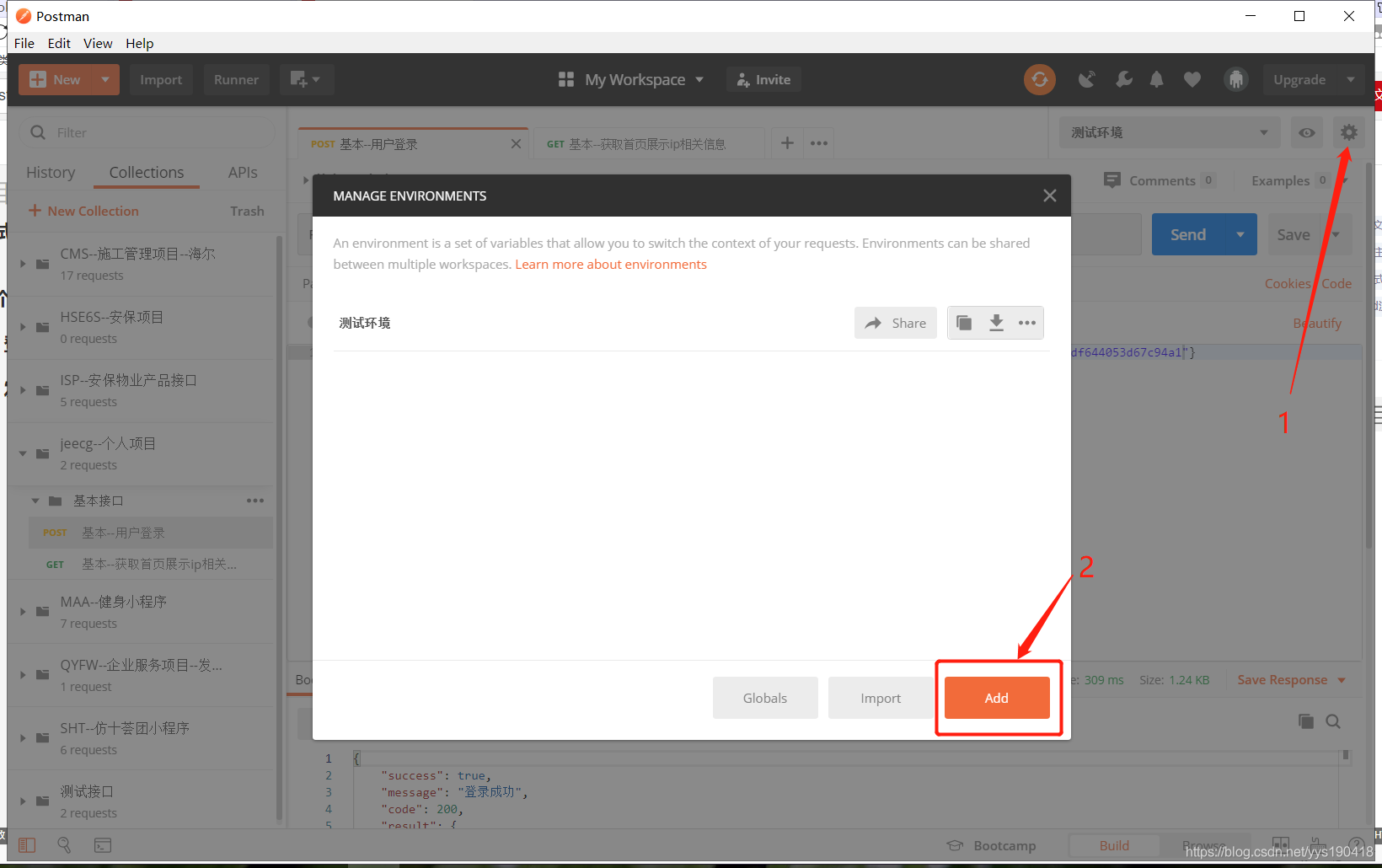
Task: Open the Upgrade dropdown arrow
Action: click(x=1351, y=79)
